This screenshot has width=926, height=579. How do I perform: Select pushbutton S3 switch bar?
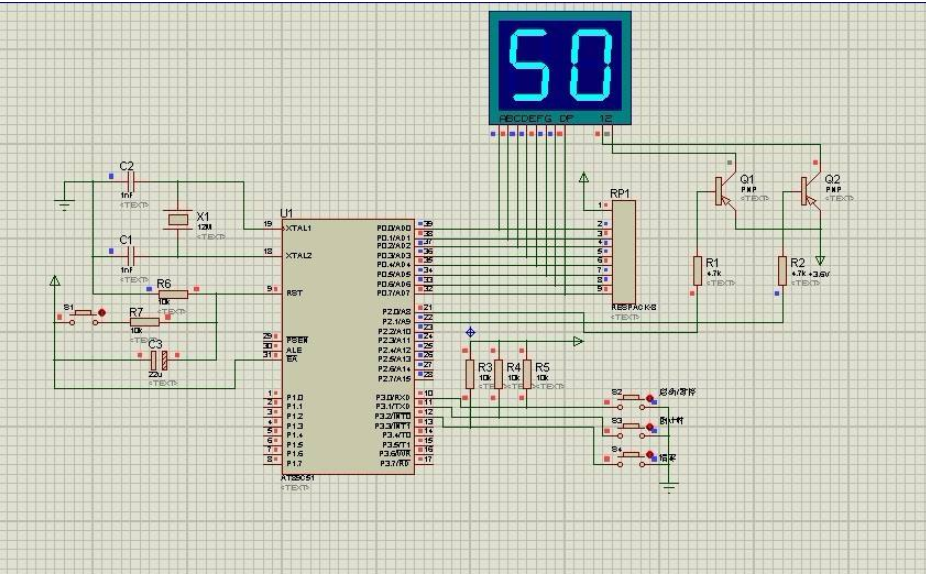[631, 426]
